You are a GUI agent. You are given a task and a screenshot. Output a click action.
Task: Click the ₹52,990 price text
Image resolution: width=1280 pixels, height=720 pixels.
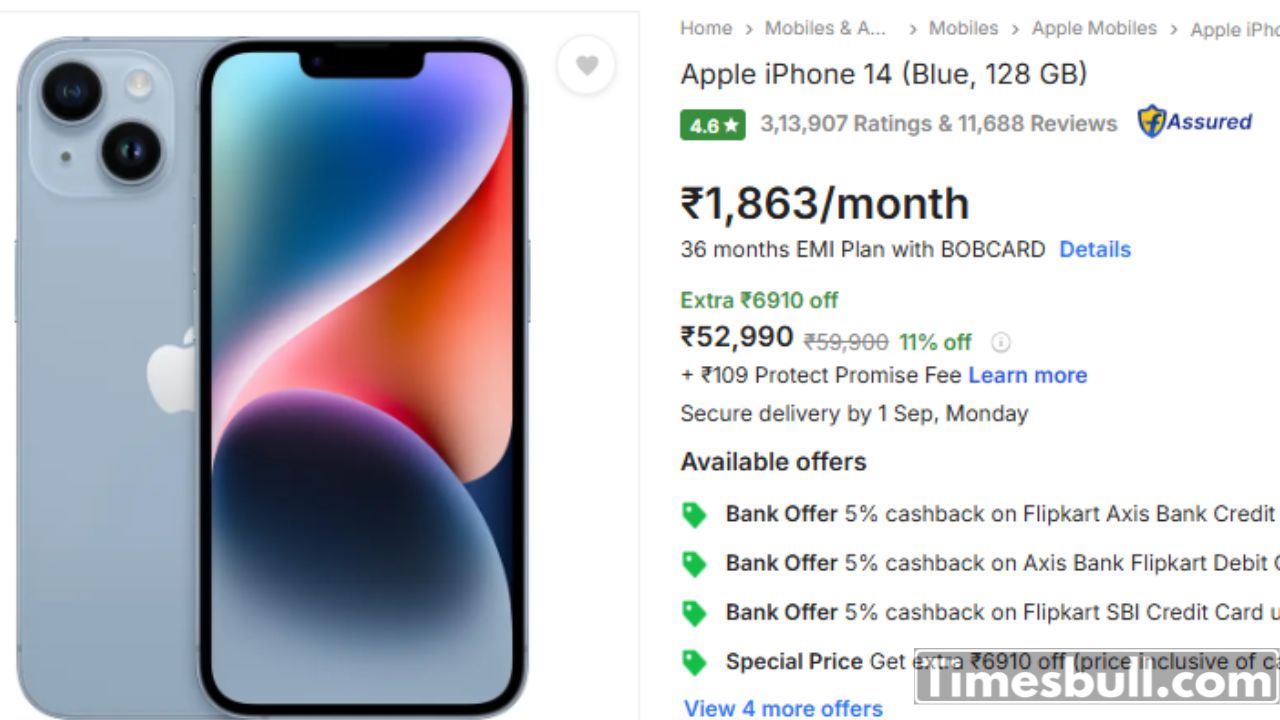point(737,338)
